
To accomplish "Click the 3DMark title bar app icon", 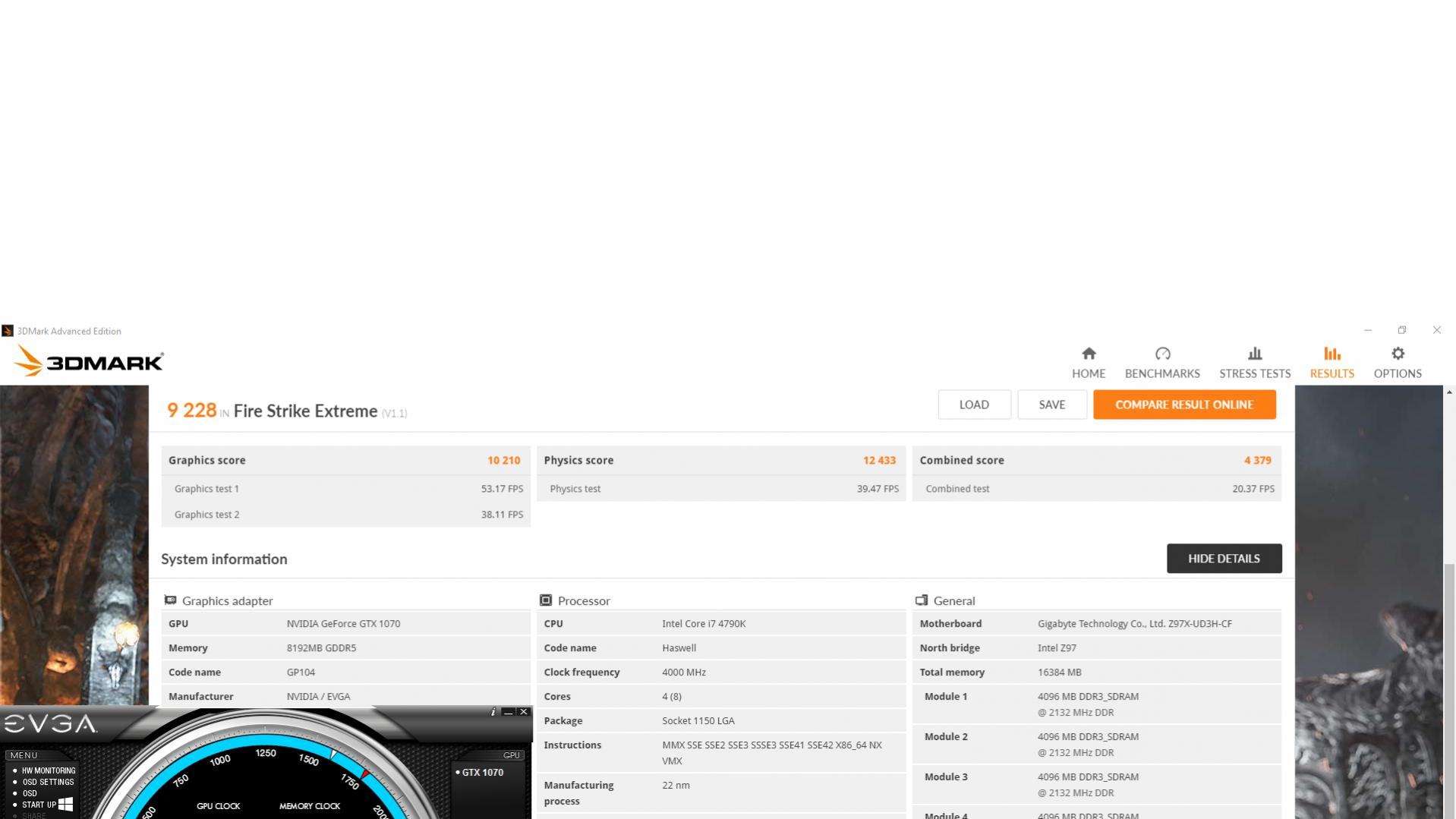I will coord(8,331).
